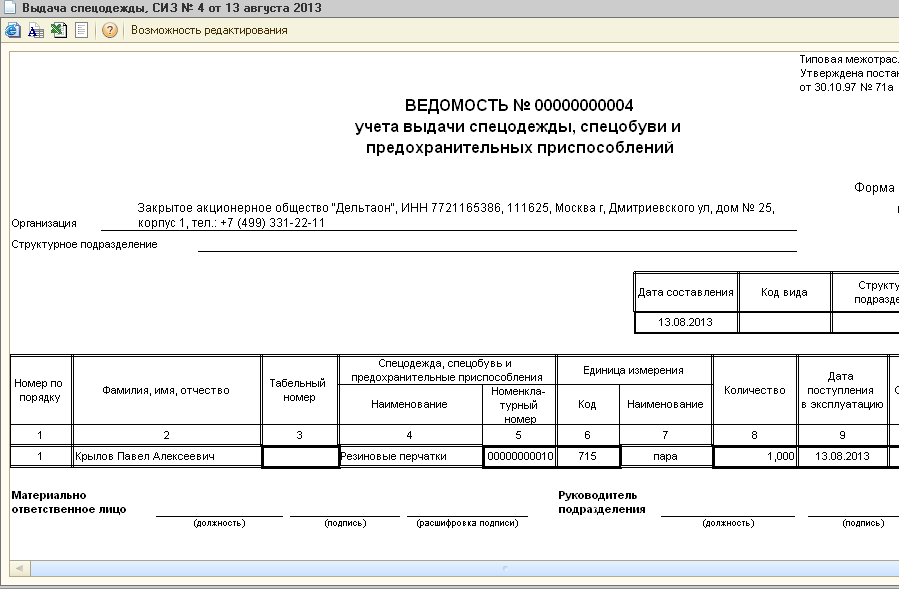
Task: Click the 'ВЕДОМОСТЬ № 00000000004' heading
Action: point(519,106)
